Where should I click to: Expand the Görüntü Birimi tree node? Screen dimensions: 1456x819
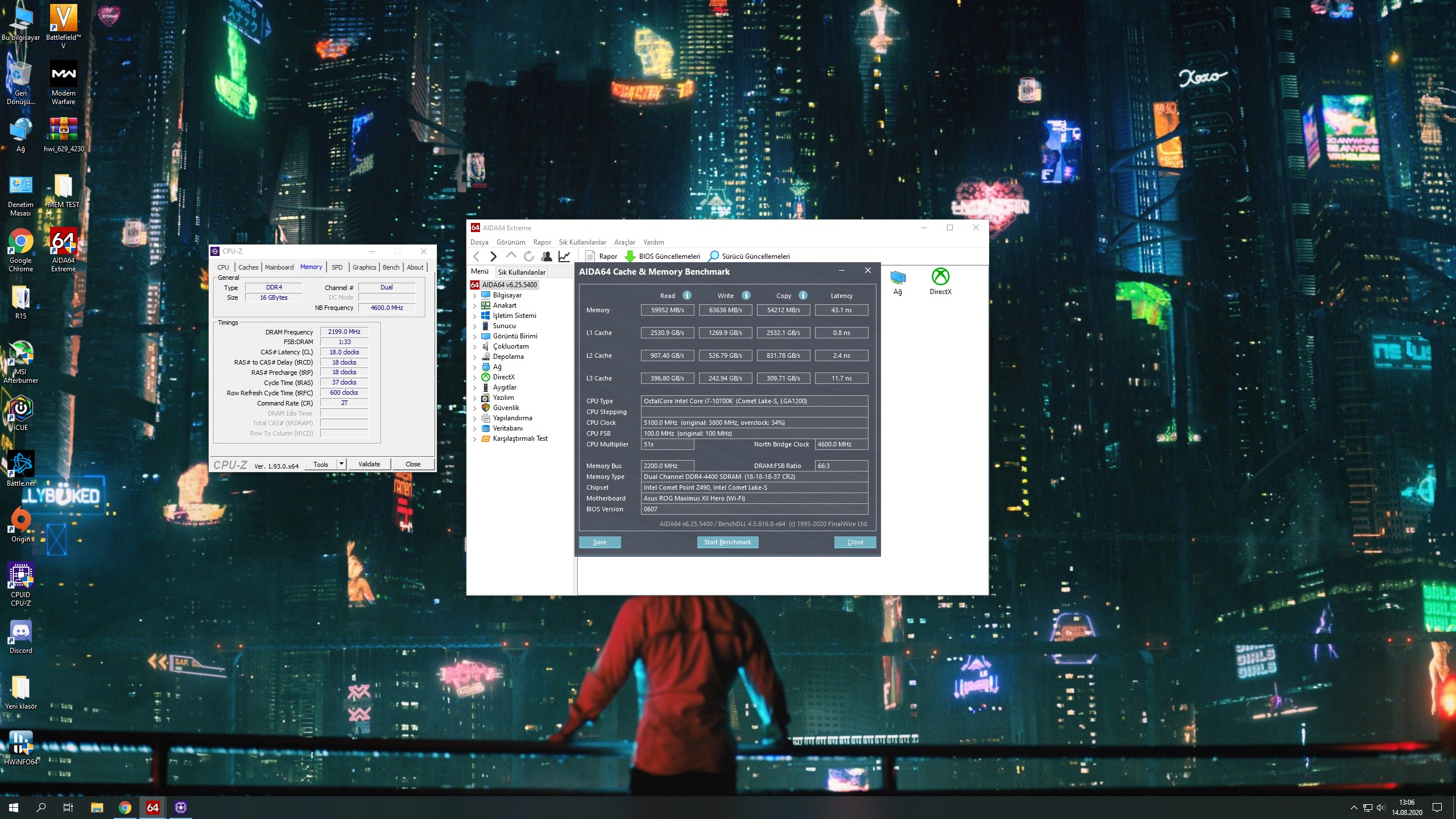click(x=474, y=337)
